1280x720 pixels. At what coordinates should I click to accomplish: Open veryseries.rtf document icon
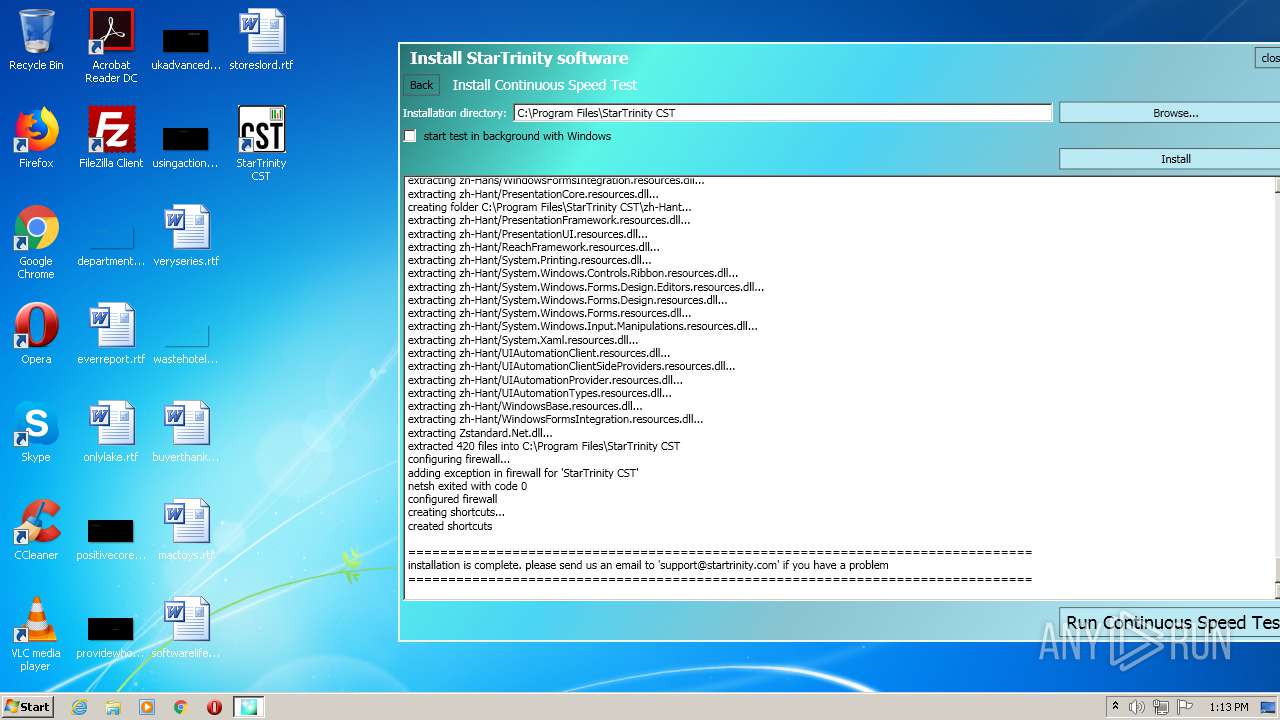(x=186, y=236)
